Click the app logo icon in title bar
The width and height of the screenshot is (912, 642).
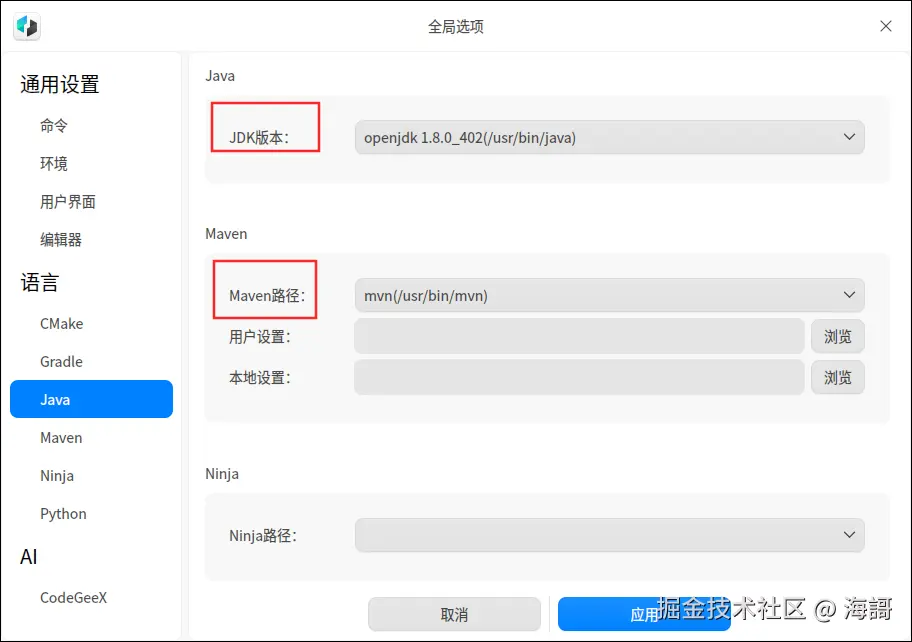[x=27, y=26]
